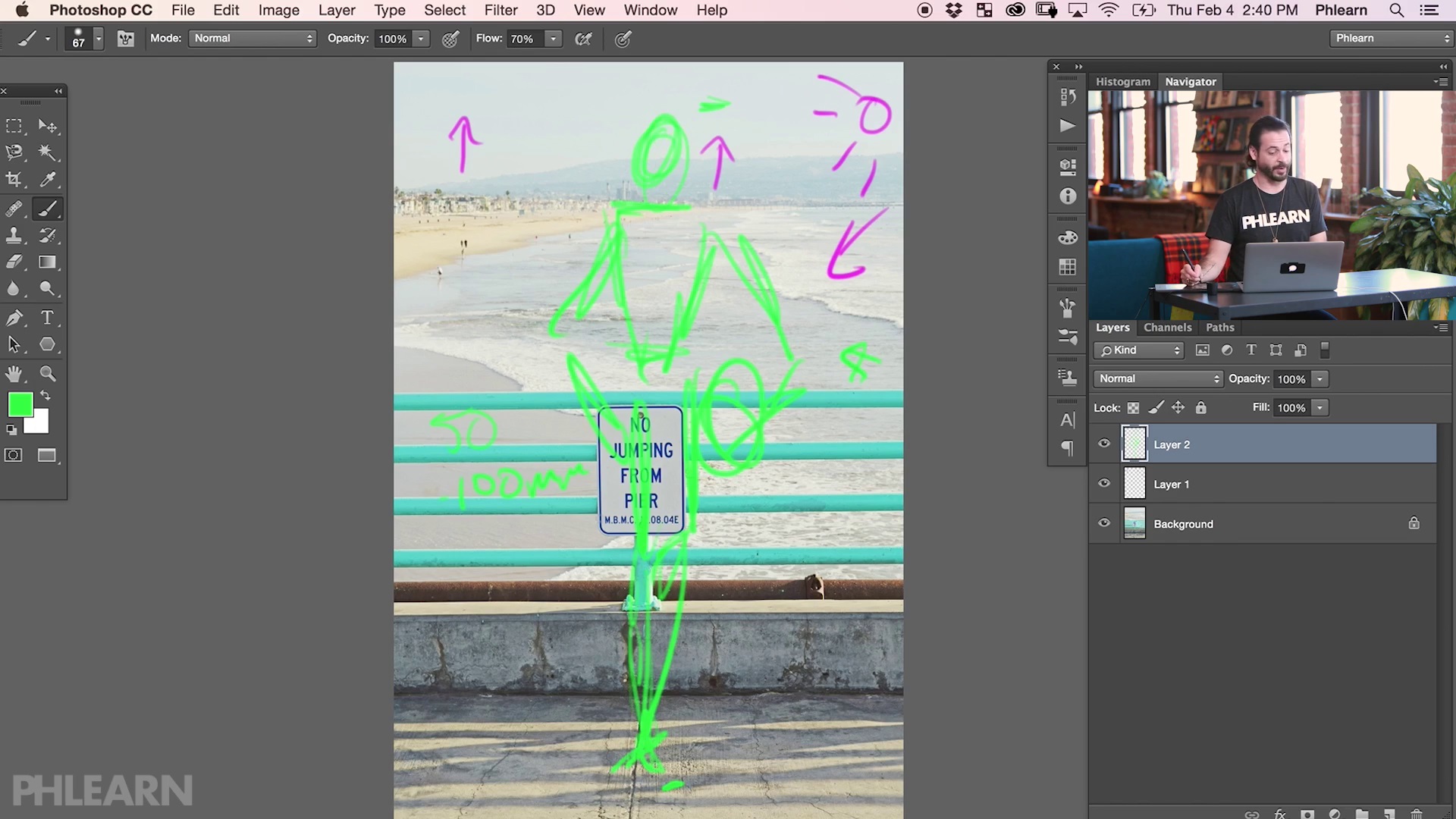
Task: Toggle visibility of Layer 1
Action: 1104,484
